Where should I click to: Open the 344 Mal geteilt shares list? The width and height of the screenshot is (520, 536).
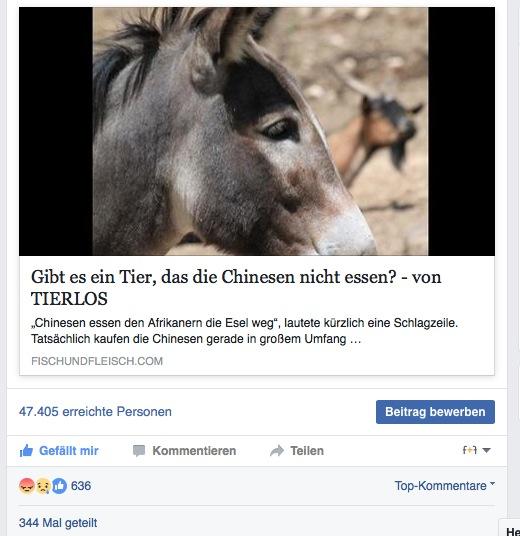pos(58,523)
